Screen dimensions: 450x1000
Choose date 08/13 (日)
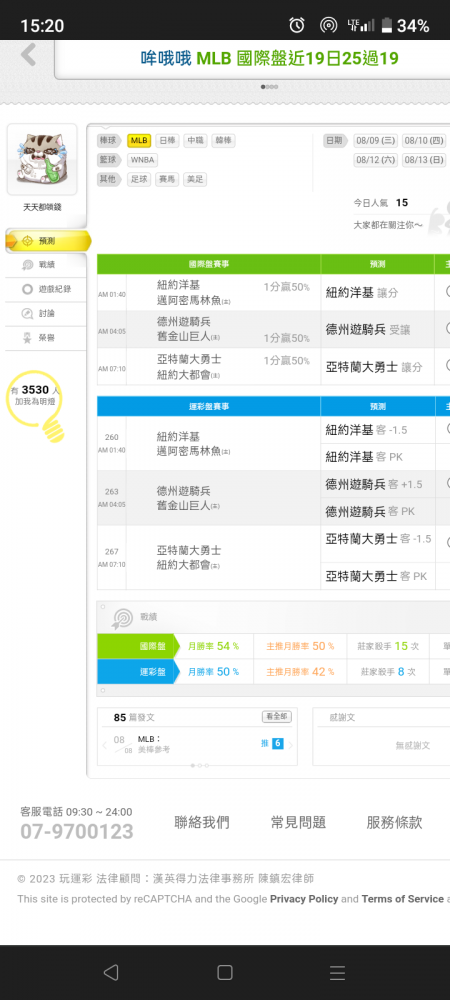(425, 159)
